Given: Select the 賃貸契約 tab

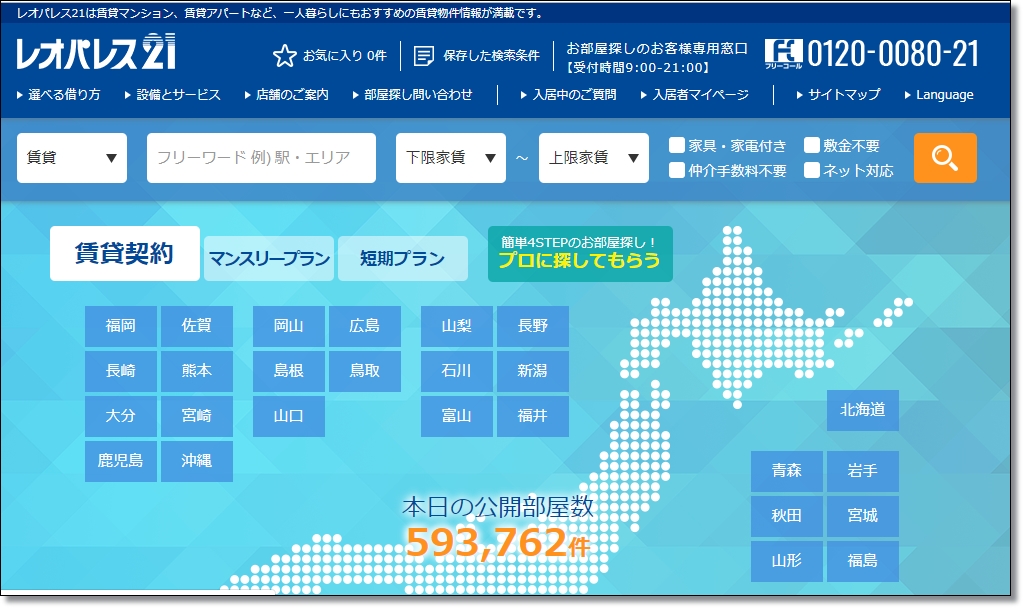Looking at the screenshot, I should [x=125, y=254].
